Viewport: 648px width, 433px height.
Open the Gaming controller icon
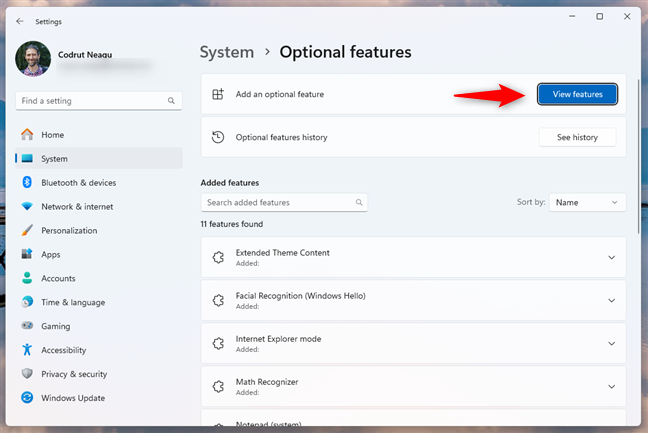[27, 326]
